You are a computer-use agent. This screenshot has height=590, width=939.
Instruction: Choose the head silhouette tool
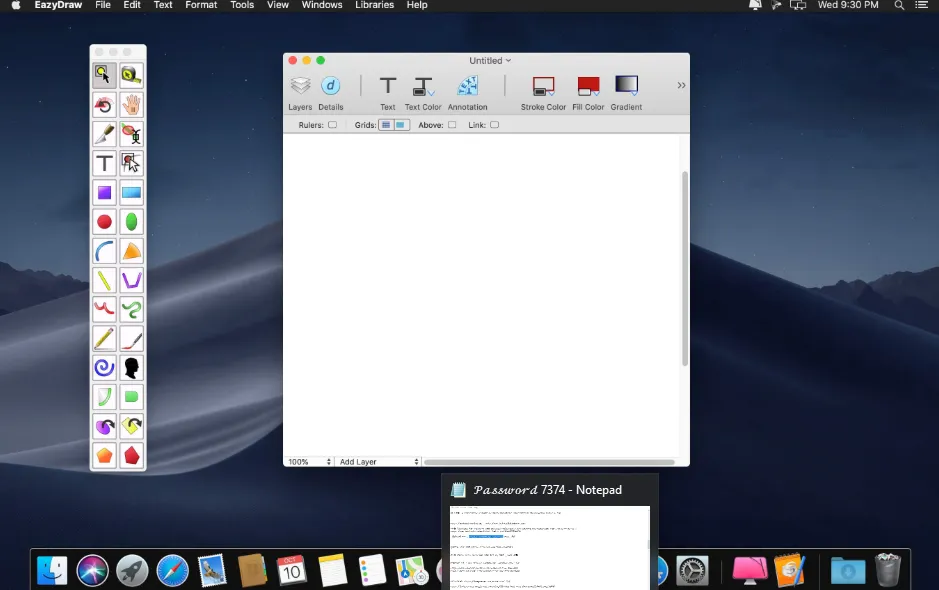pos(131,368)
